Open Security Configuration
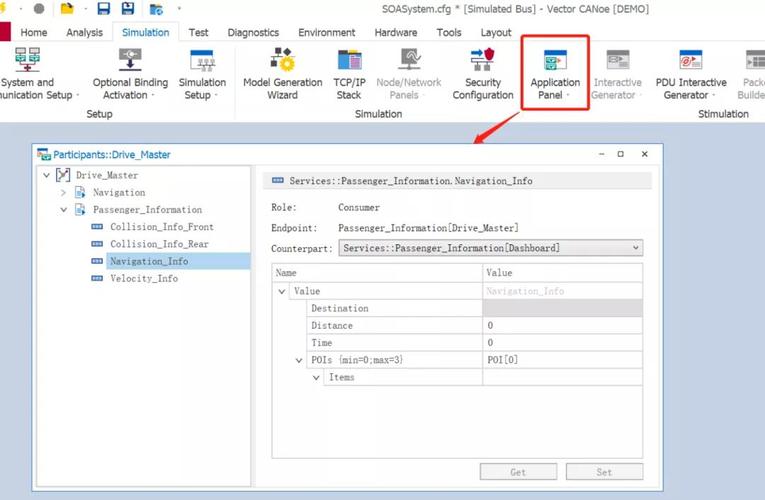 tap(483, 74)
